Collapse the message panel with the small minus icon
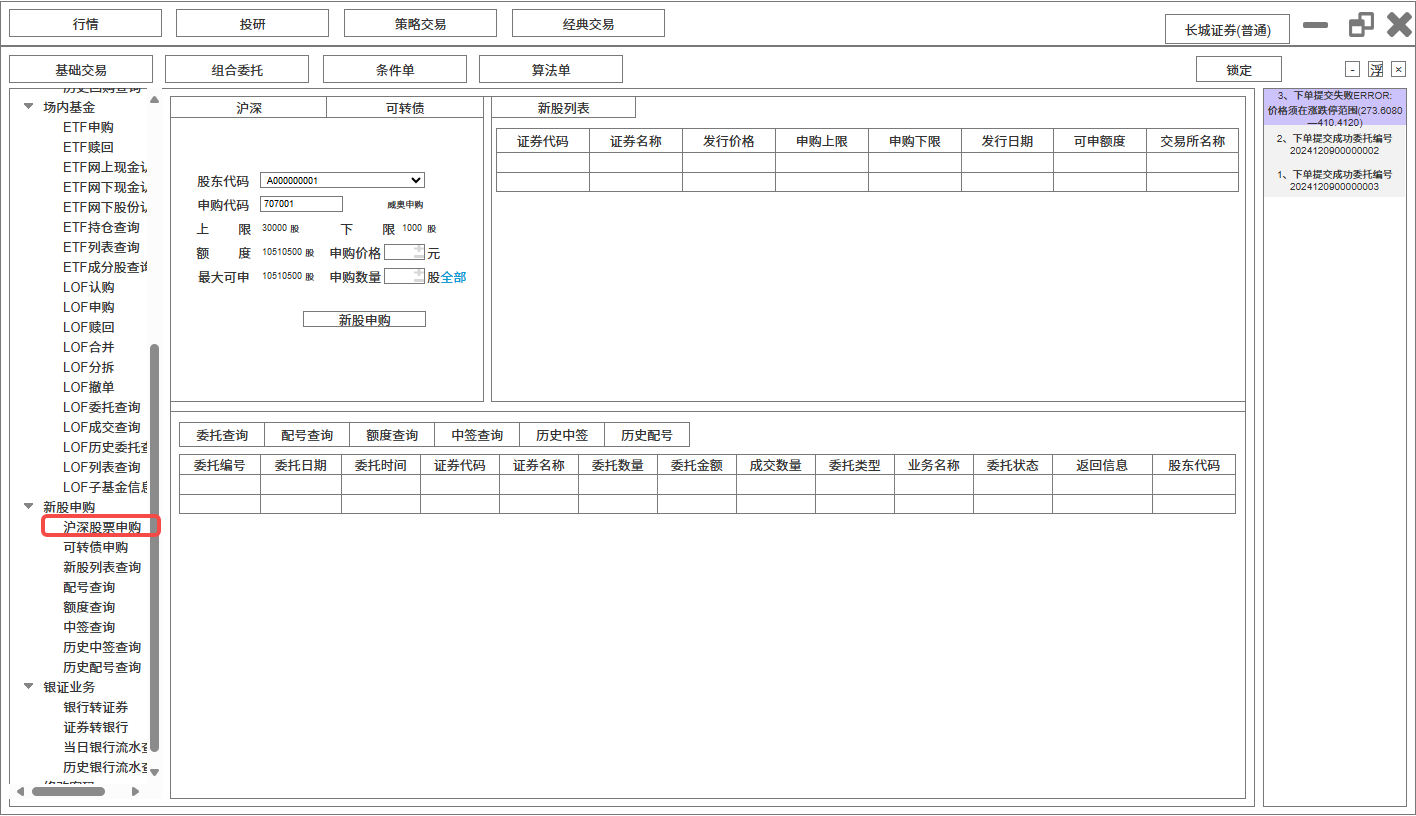1416x816 pixels. [x=1353, y=69]
